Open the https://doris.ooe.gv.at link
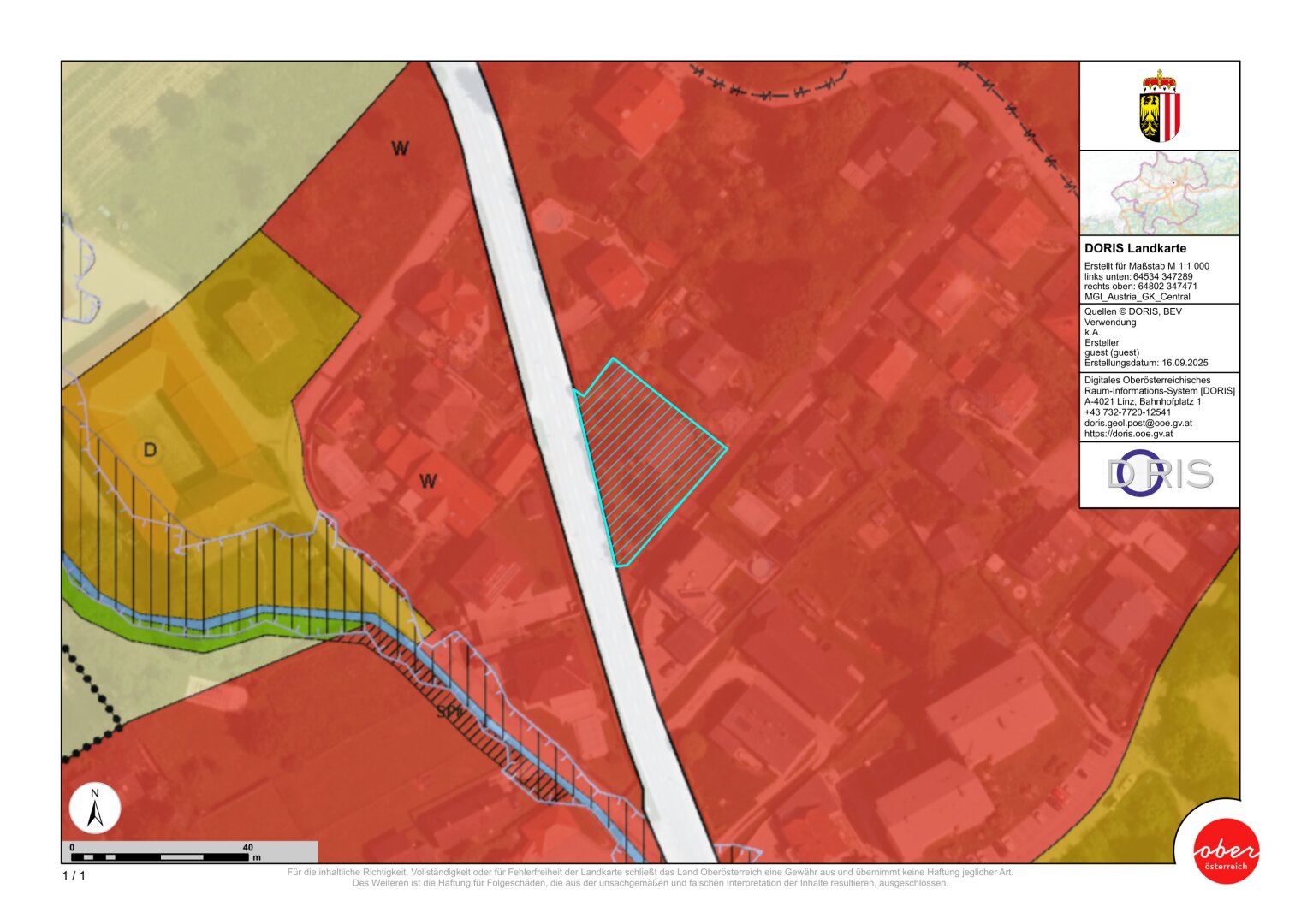1307x924 pixels. pyautogui.click(x=1128, y=434)
